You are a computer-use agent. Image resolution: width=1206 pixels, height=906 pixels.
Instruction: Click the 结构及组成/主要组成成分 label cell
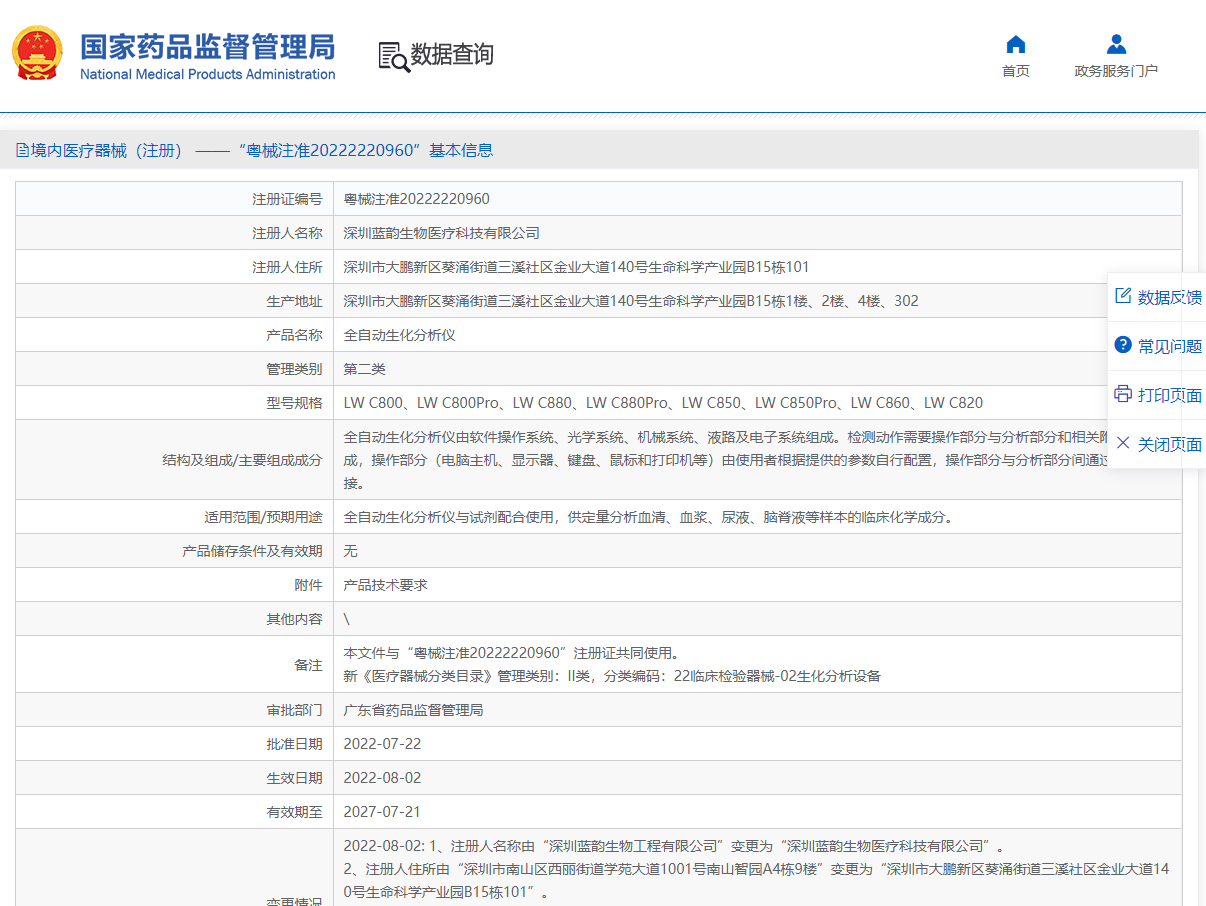tap(175, 460)
